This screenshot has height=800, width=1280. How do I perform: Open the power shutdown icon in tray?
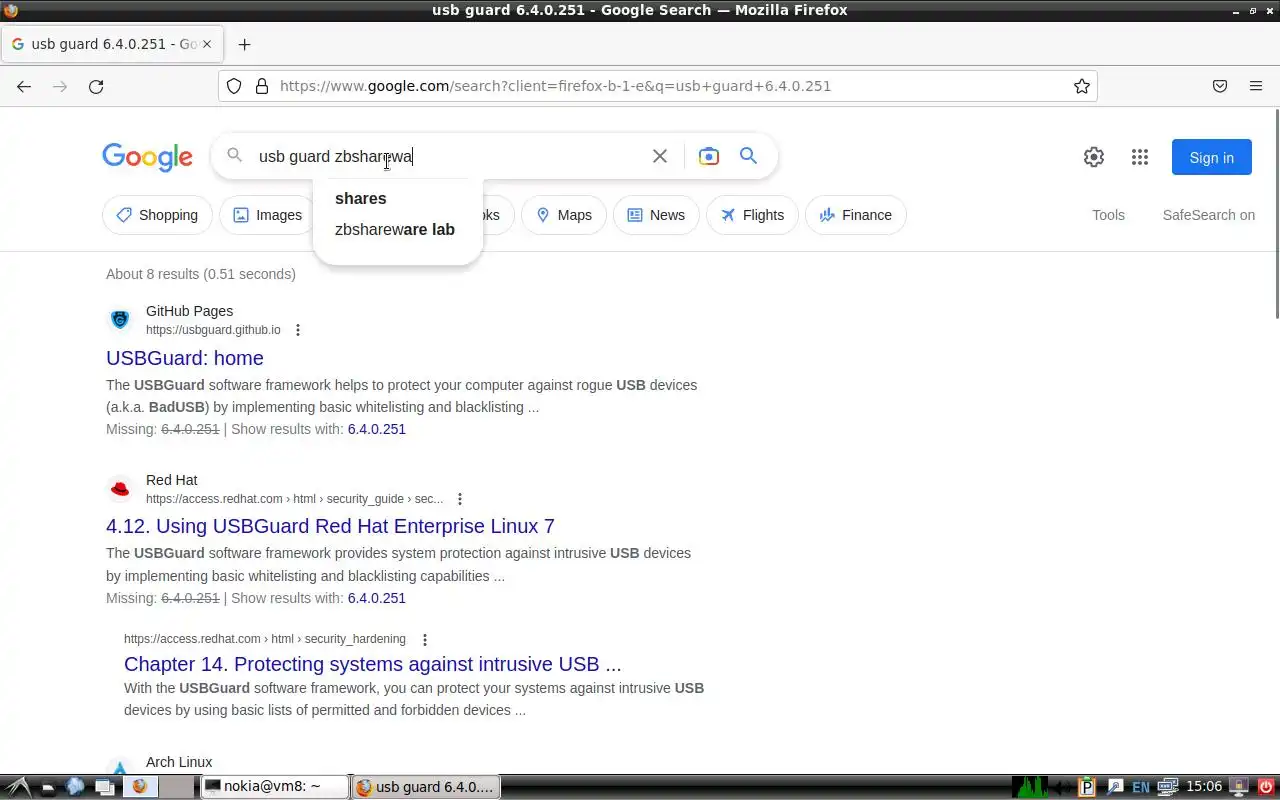1264,787
